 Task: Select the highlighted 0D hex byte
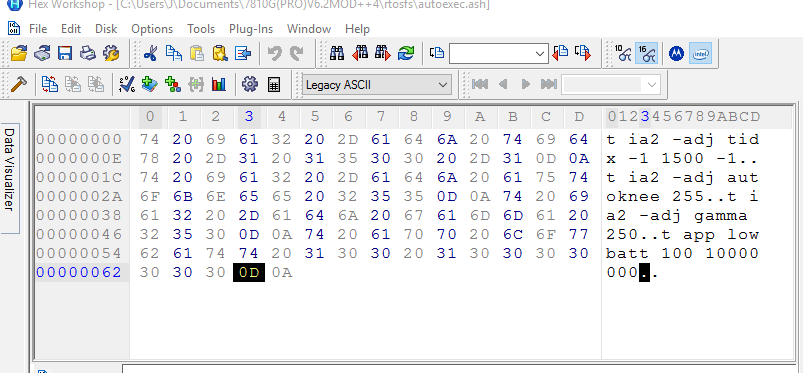click(x=249, y=273)
